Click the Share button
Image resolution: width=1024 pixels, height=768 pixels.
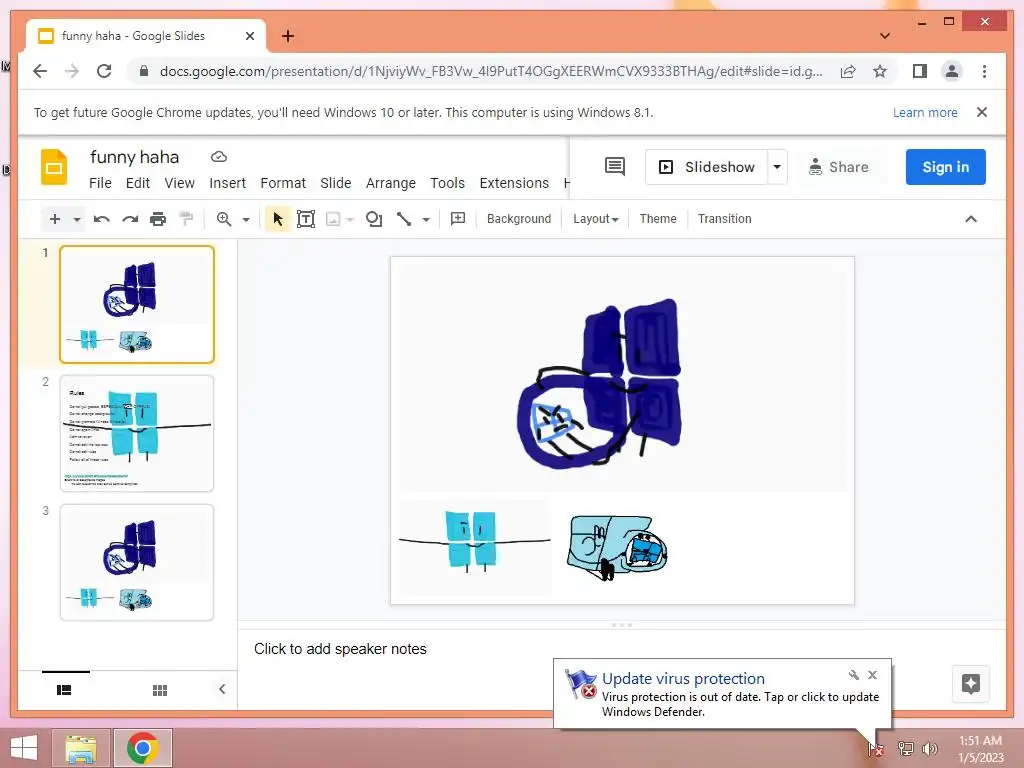839,167
